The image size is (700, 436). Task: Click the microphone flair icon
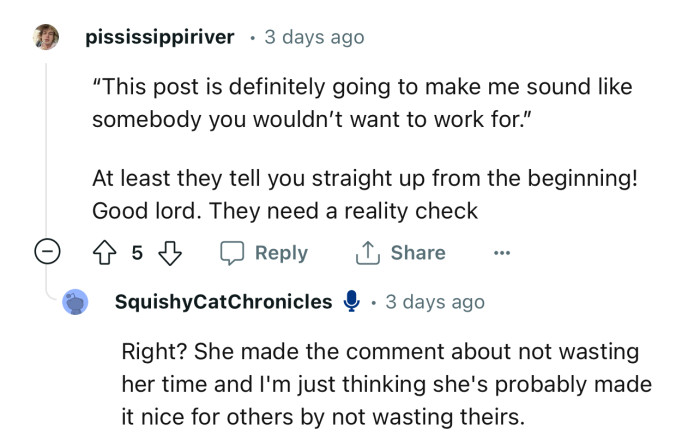click(351, 302)
